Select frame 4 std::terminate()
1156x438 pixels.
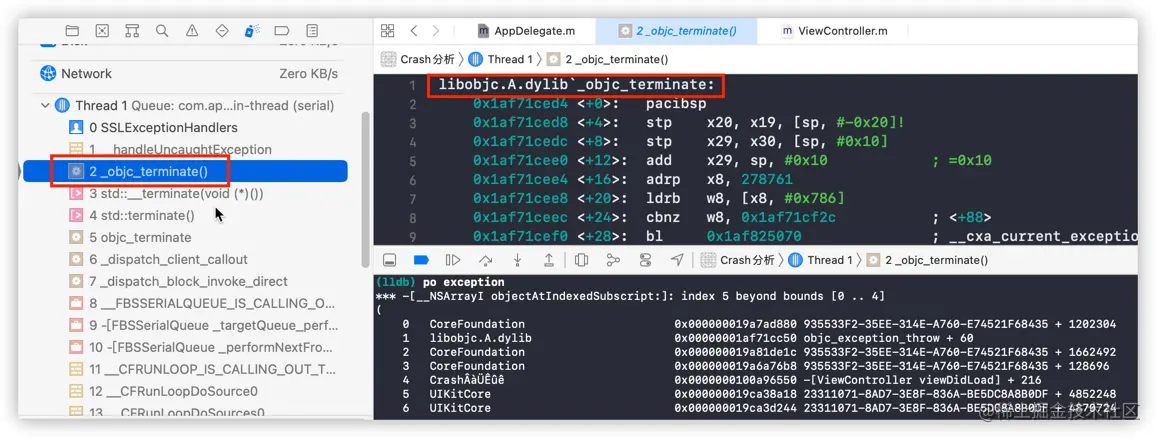[186, 215]
